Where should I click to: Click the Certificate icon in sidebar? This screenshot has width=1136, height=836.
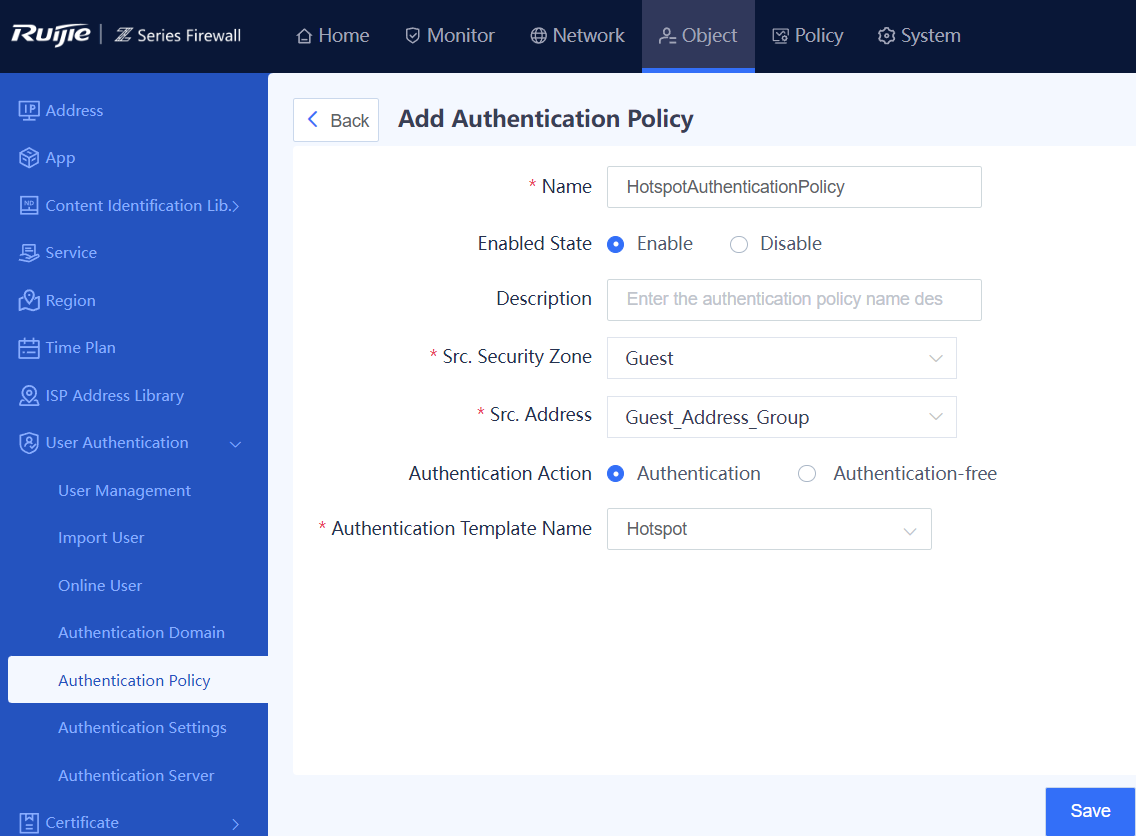click(x=29, y=823)
